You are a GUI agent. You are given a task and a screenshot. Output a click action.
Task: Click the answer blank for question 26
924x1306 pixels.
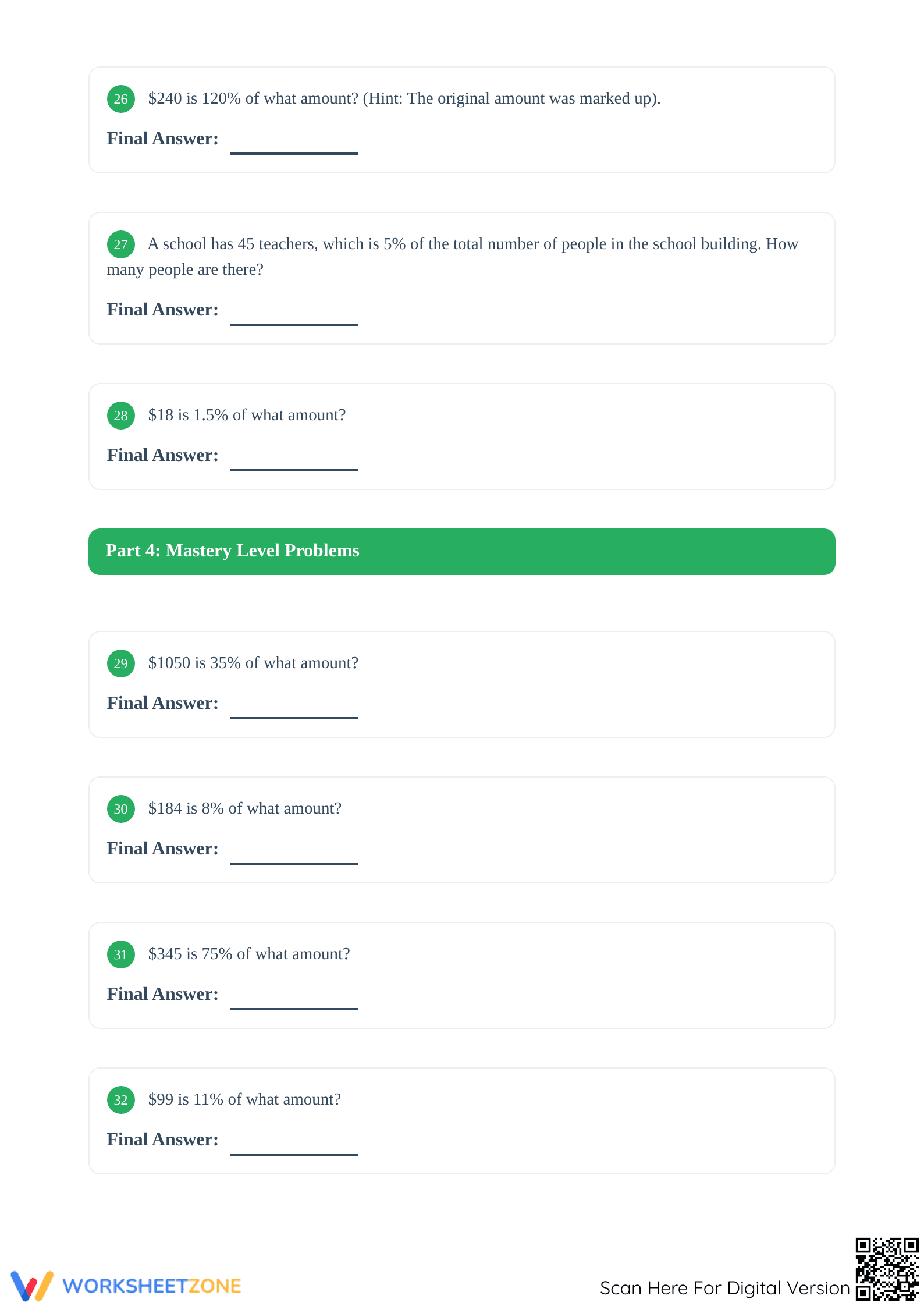tap(294, 153)
